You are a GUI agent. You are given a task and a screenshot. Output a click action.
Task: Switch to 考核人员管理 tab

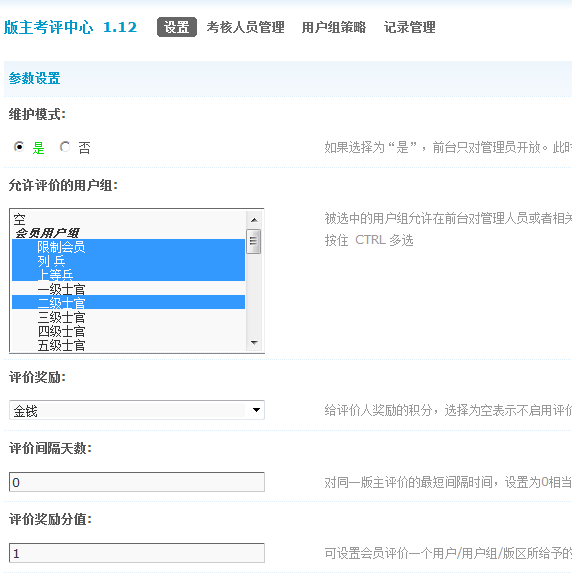click(x=245, y=27)
